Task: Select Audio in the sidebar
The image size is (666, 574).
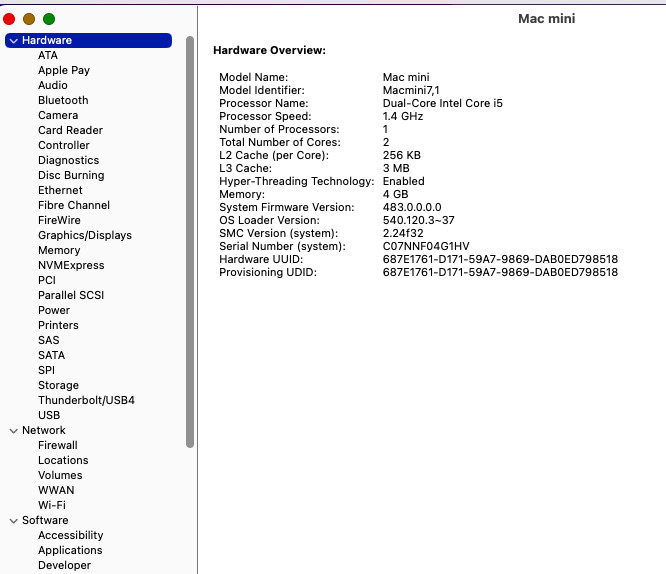Action: coord(53,85)
